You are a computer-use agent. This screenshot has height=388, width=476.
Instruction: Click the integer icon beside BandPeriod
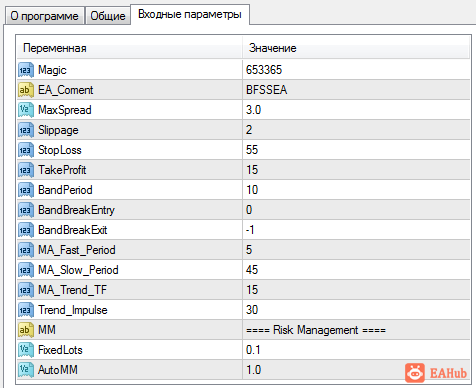tap(26, 190)
